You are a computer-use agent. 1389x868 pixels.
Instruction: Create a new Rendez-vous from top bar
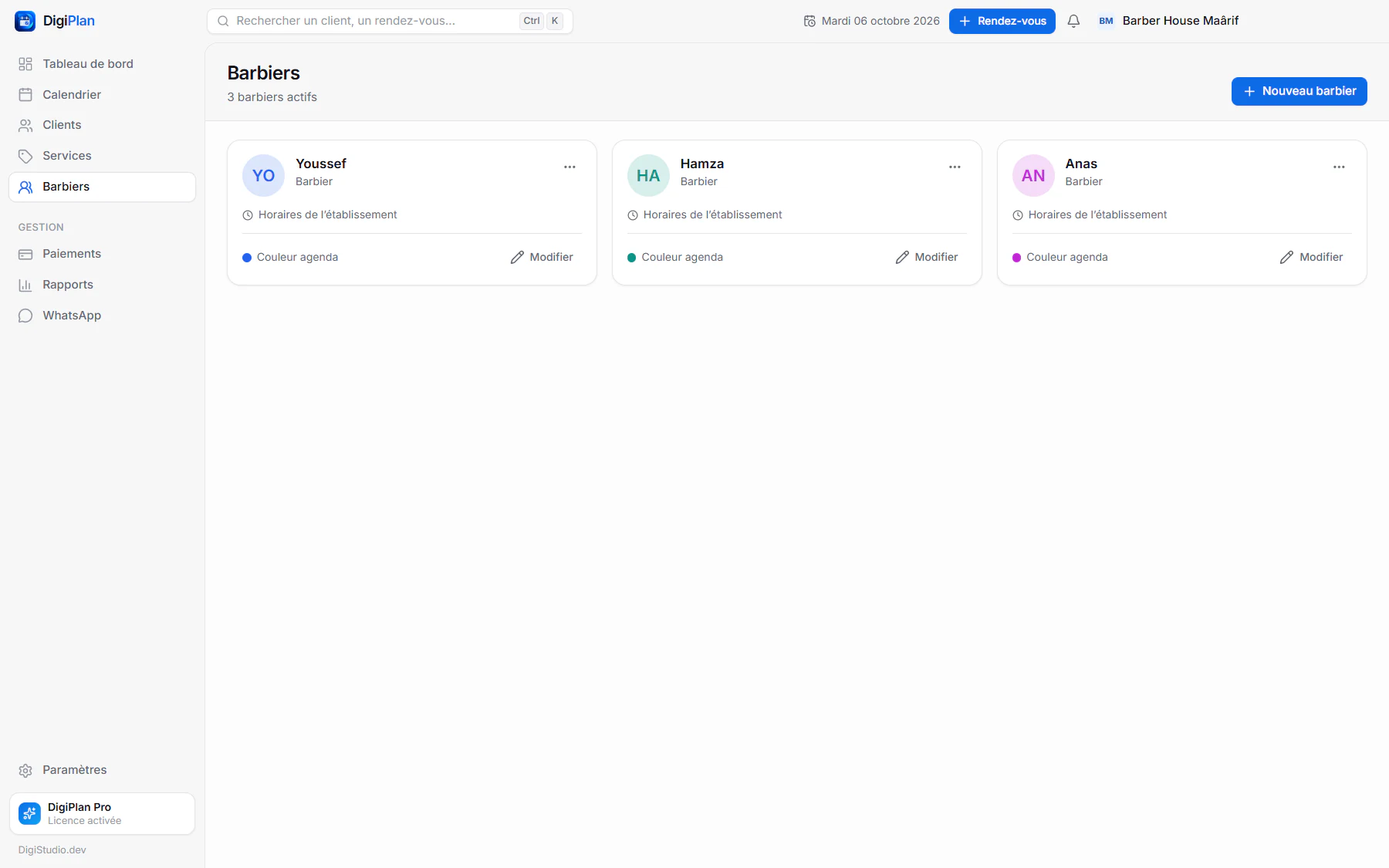[1002, 21]
